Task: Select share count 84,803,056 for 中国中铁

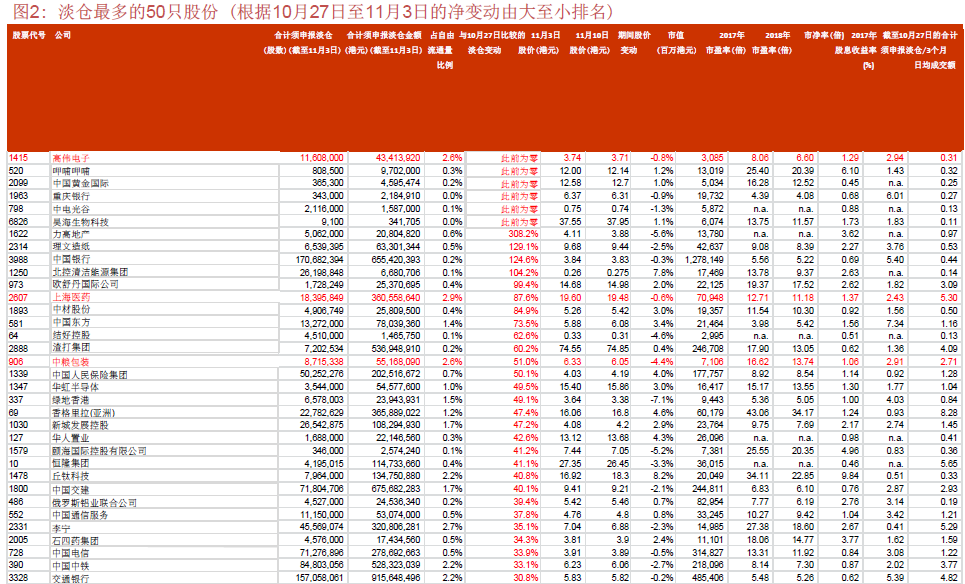Action: [x=322, y=565]
